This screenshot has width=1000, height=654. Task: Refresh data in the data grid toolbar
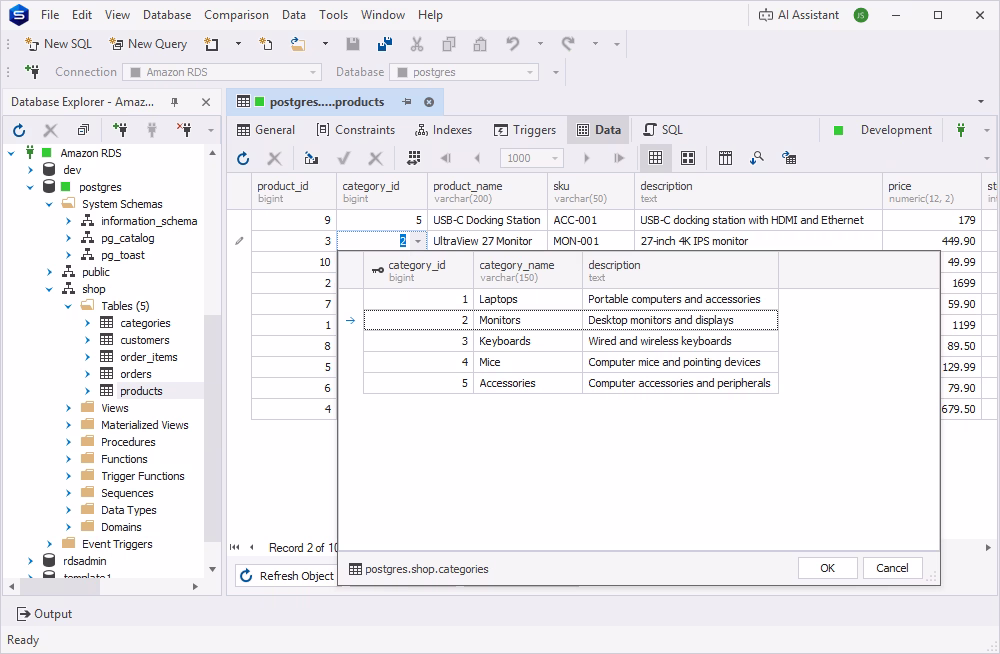coord(243,158)
